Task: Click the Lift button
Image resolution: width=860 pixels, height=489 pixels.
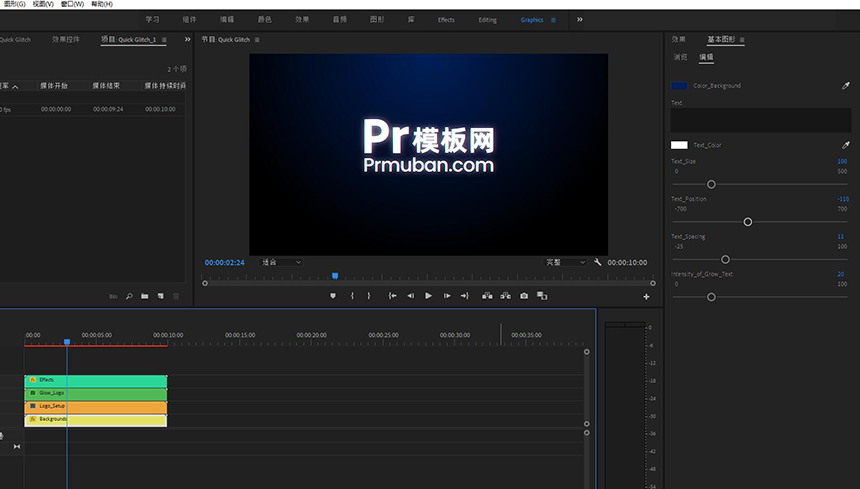Action: click(x=487, y=296)
